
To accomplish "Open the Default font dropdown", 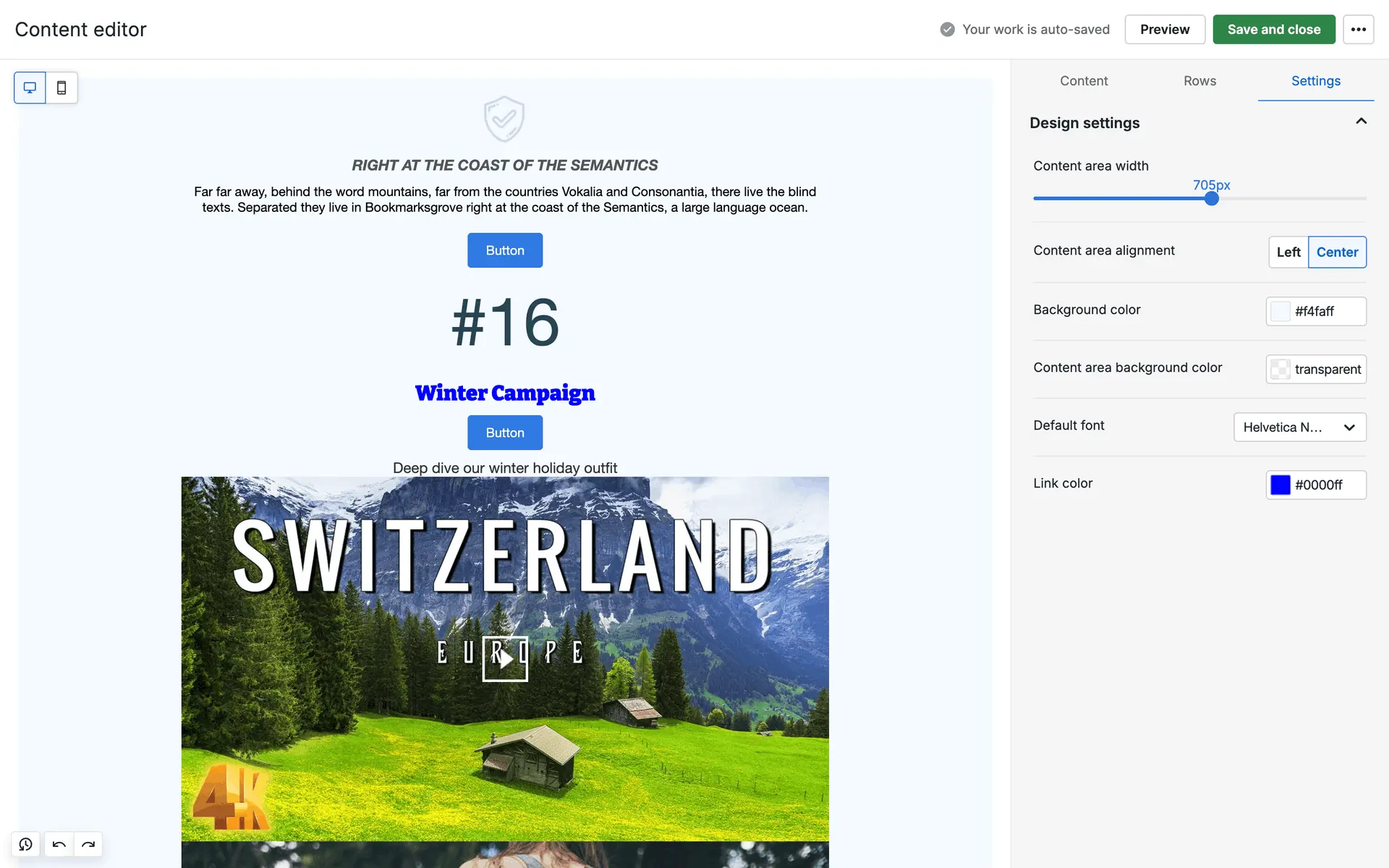I will [1299, 427].
